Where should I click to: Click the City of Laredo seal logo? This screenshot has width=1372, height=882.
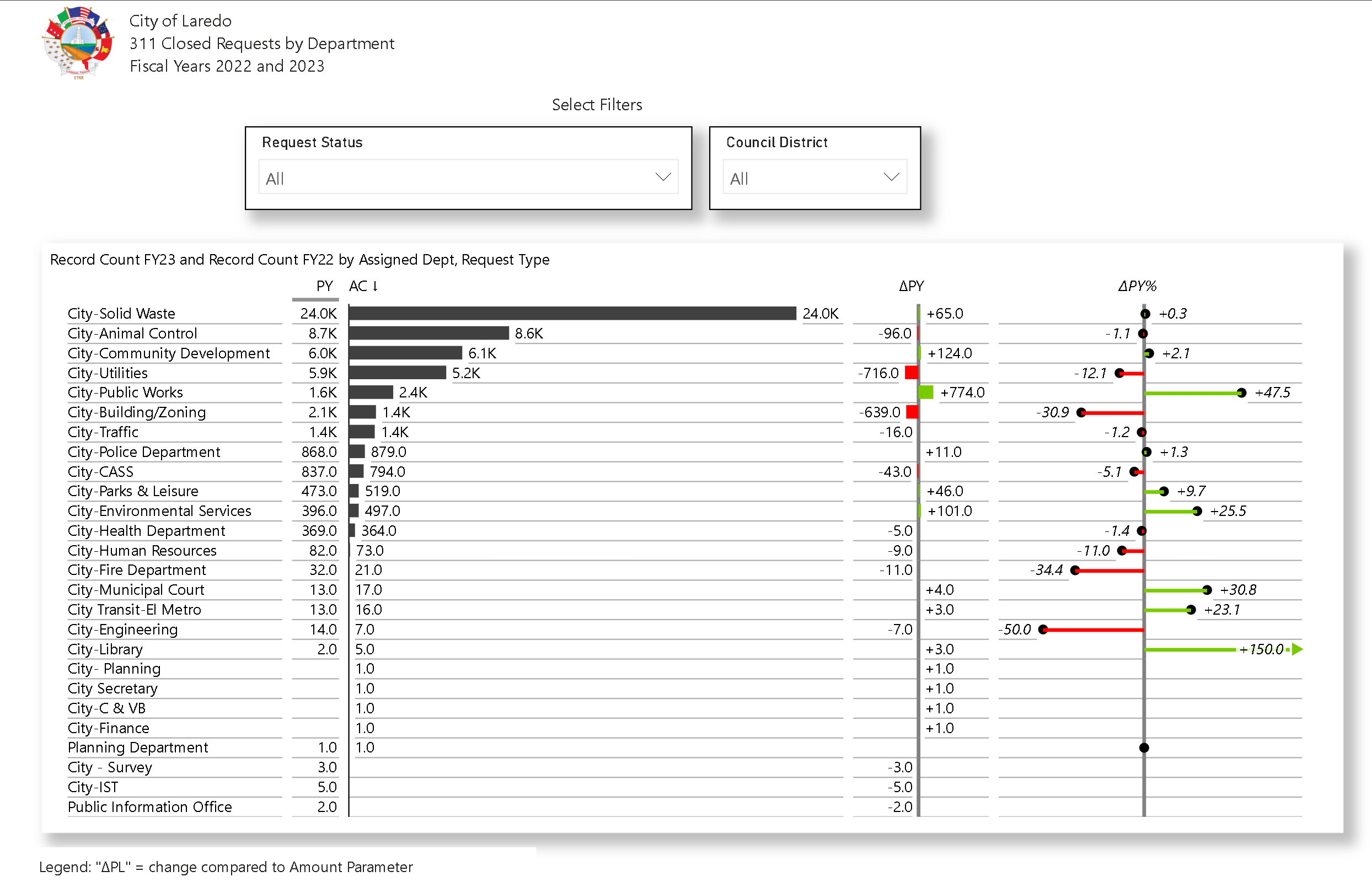click(78, 42)
